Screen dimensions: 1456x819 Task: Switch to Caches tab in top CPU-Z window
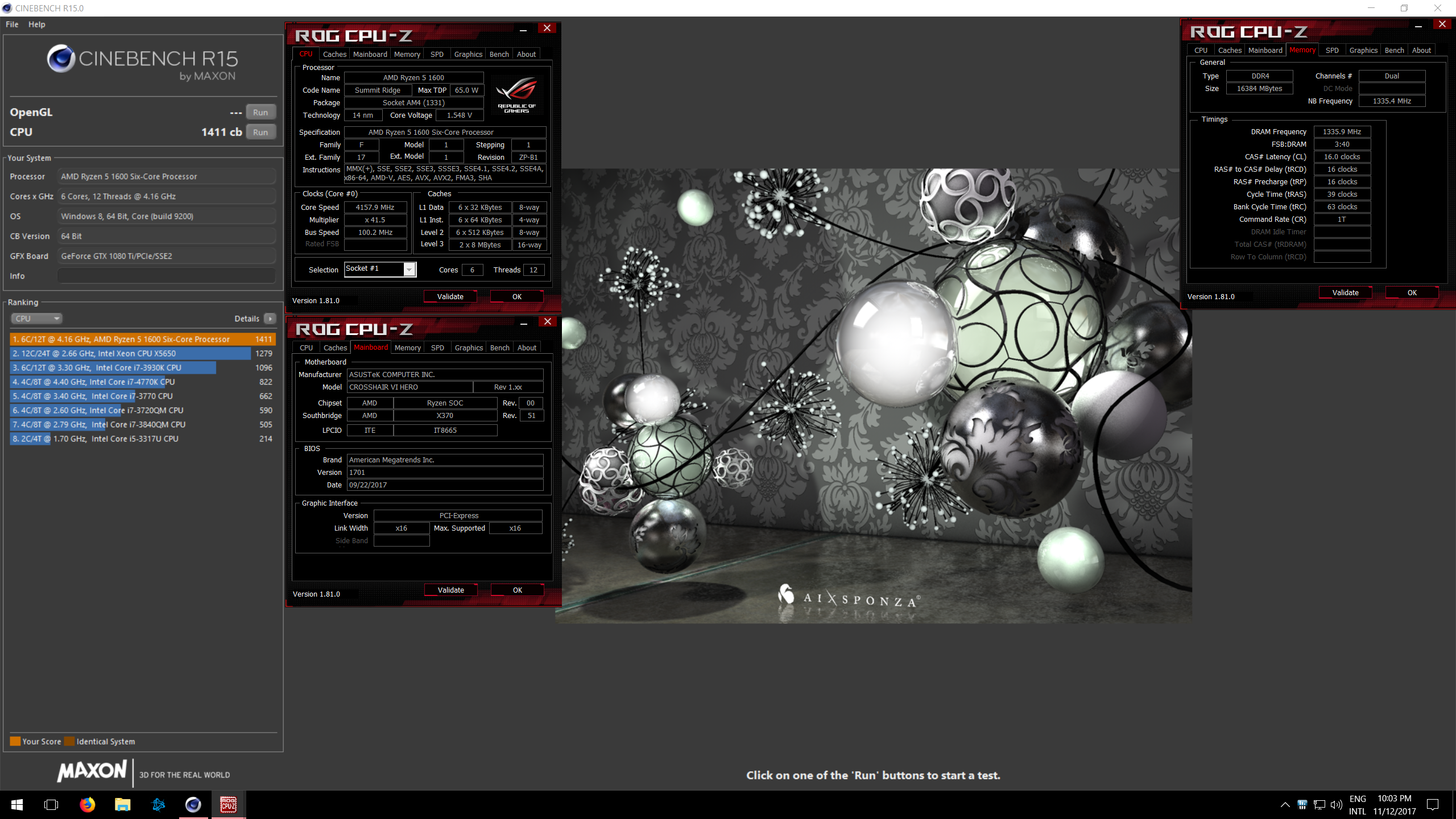point(334,54)
